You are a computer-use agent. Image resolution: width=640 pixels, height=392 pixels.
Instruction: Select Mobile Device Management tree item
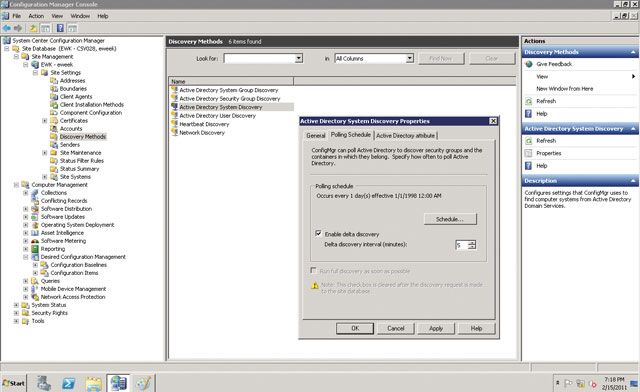click(73, 289)
